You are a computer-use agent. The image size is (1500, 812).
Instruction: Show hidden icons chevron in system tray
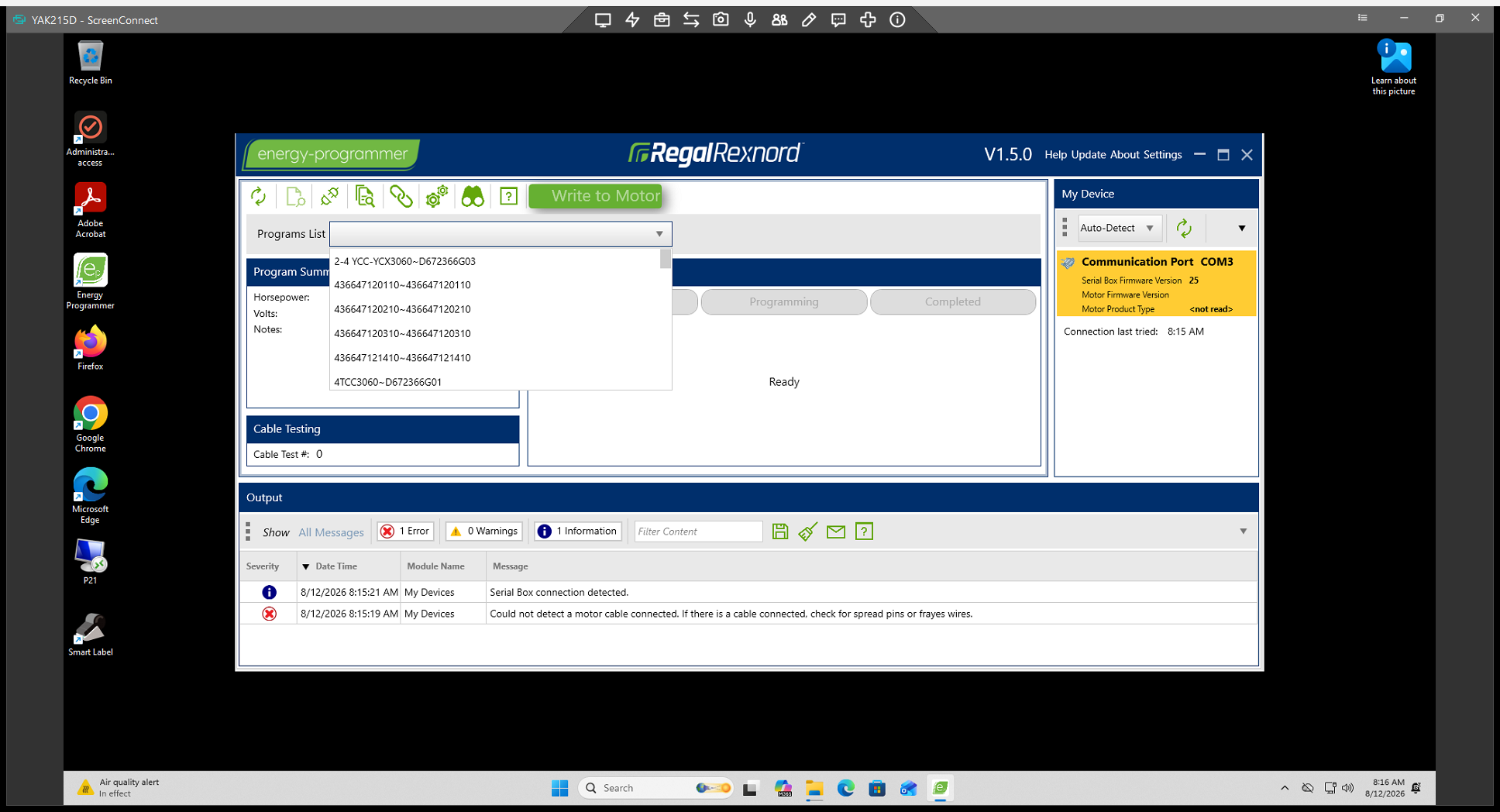(1285, 788)
